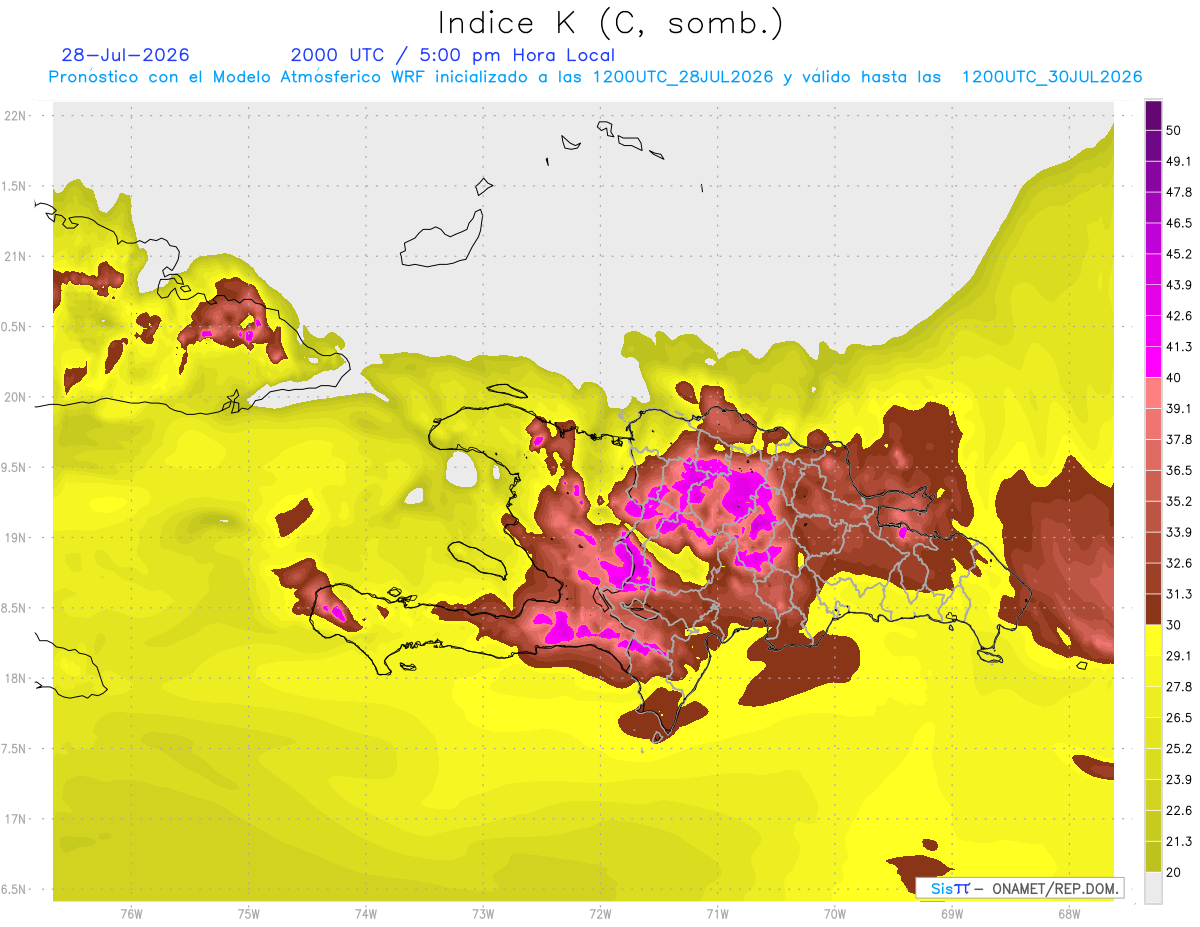This screenshot has height=927, width=1200.
Task: Click the '49.1' legend value
Action: coord(1179,161)
